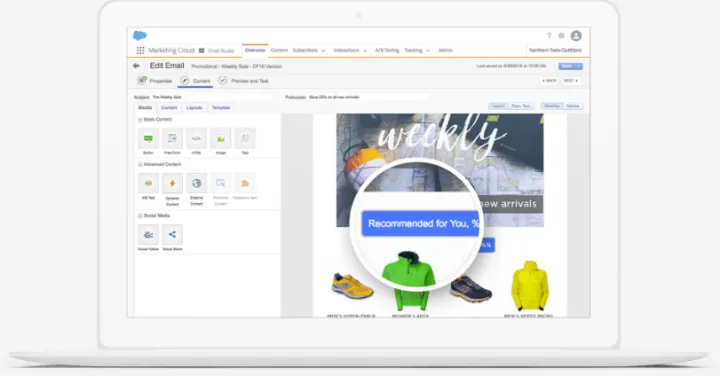Viewport: 720px width, 376px height.
Task: Open the settings gear icon
Action: (x=561, y=36)
